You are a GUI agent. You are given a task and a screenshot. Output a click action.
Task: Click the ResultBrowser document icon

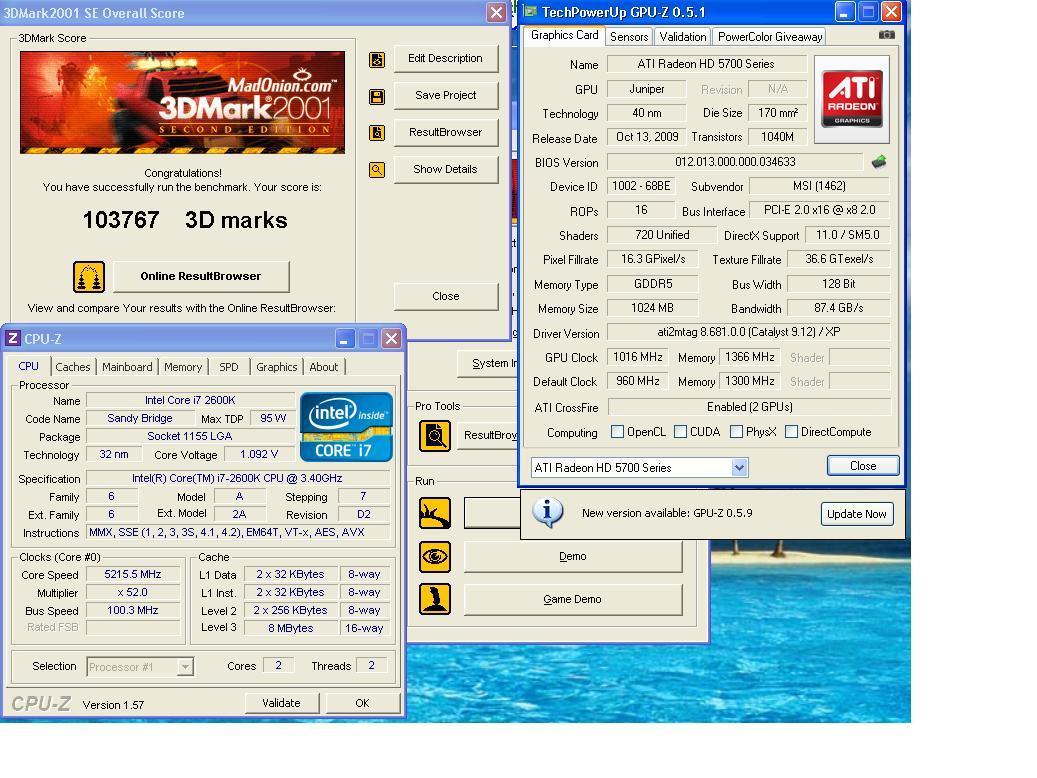tap(377, 133)
